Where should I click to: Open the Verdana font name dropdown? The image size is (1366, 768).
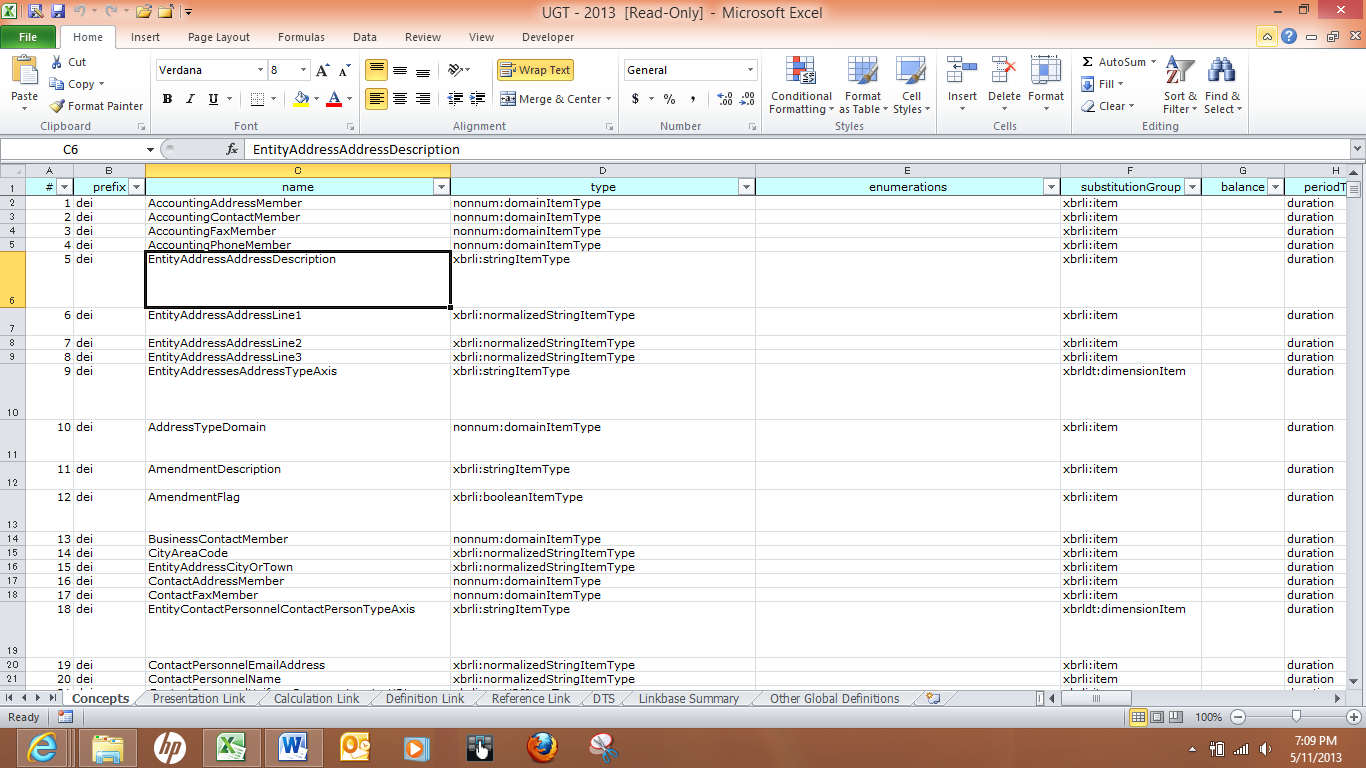pyautogui.click(x=262, y=70)
